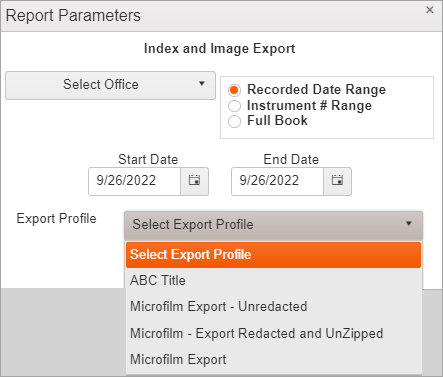443x377 pixels.
Task: Expand the Select Office dropdown
Action: [x=110, y=85]
